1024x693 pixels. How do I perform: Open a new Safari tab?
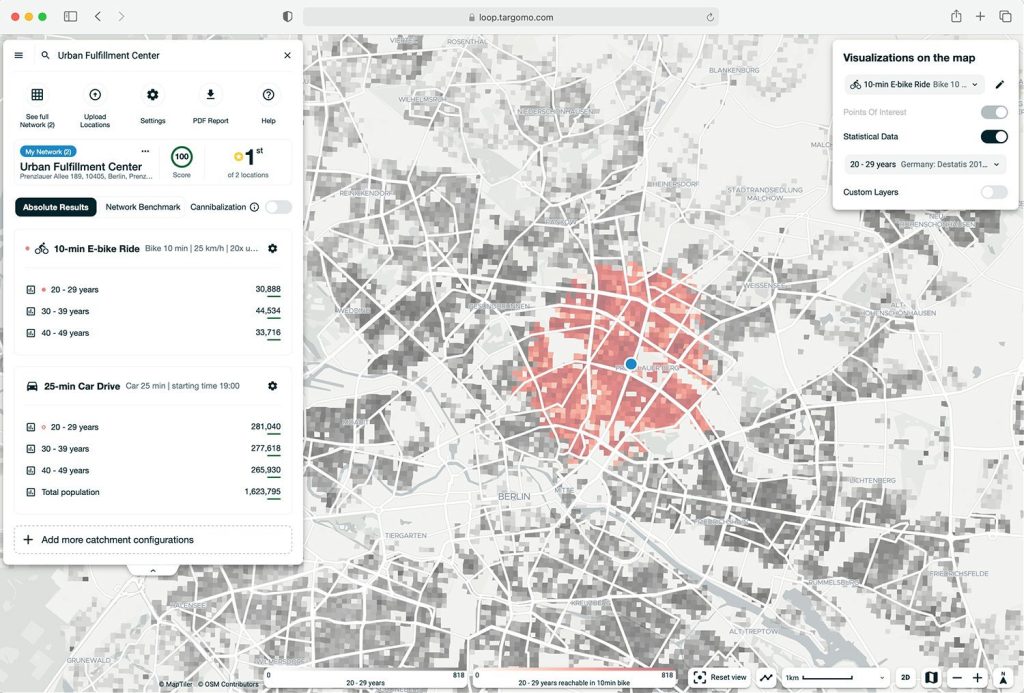980,16
